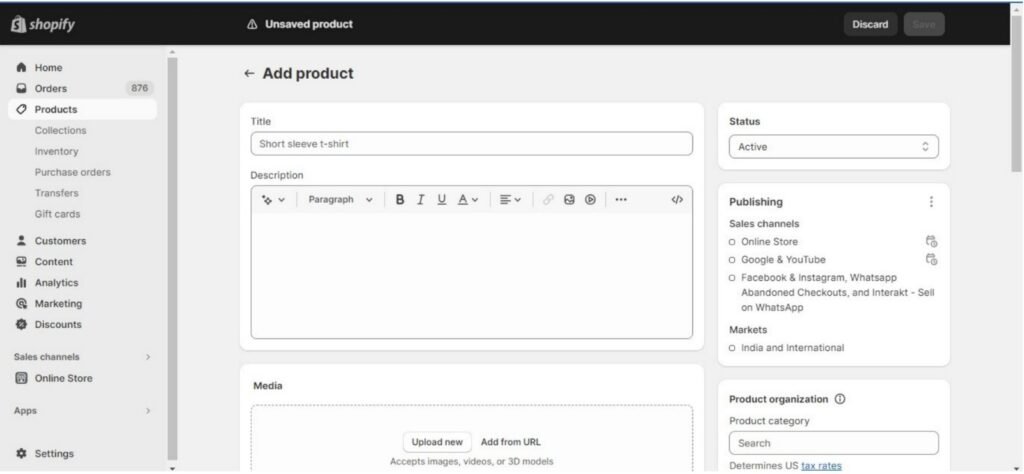The image size is (1024, 474).
Task: Click the sidebar vertical scrollbar
Action: coord(172,258)
